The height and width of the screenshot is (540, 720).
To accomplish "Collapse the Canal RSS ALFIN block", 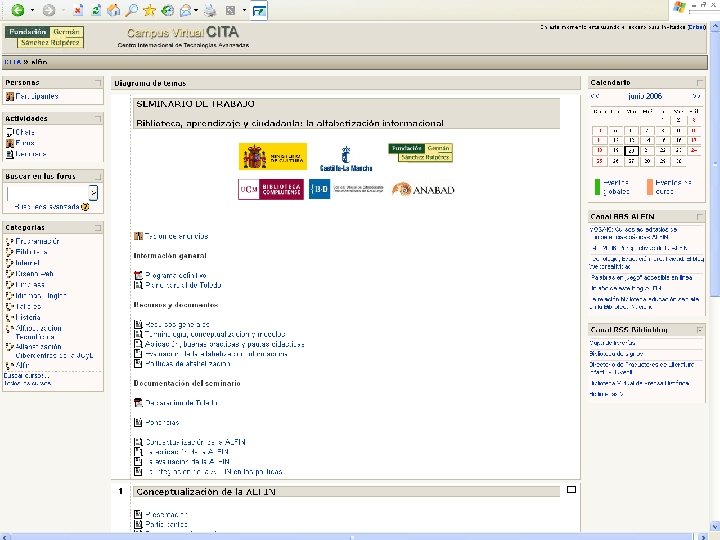I will (x=699, y=217).
